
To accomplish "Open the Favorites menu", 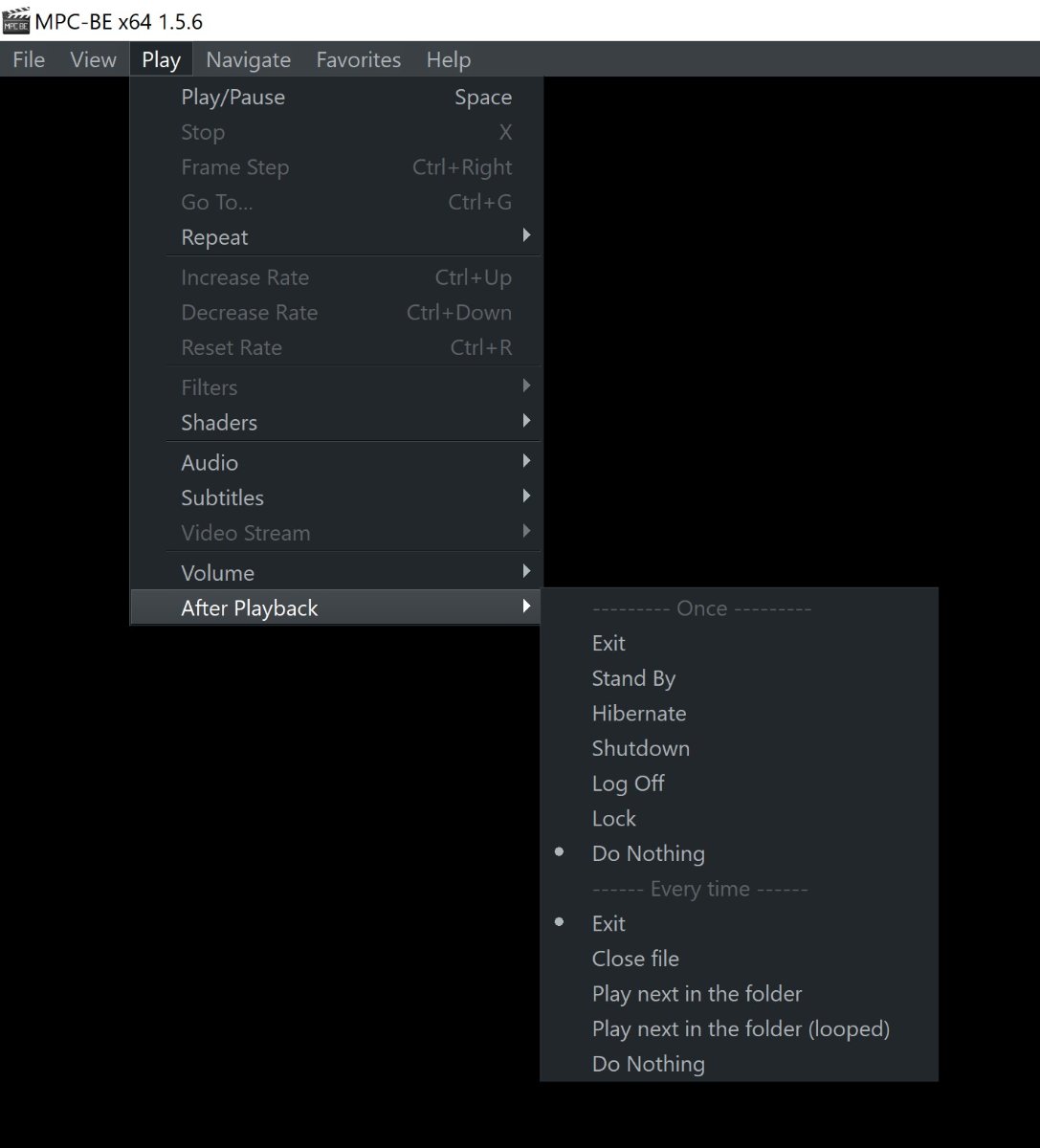I will pyautogui.click(x=358, y=59).
